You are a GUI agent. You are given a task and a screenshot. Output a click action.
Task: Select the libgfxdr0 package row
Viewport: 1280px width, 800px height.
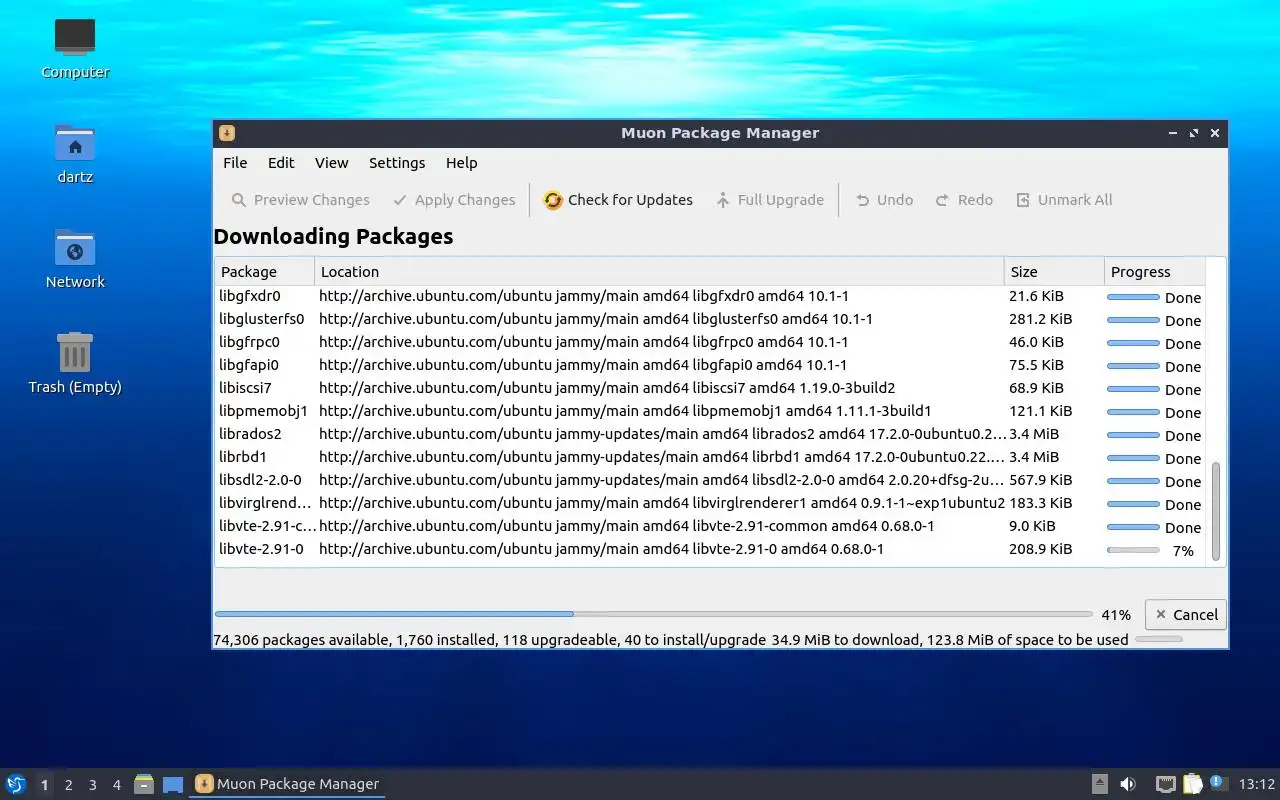(x=709, y=296)
